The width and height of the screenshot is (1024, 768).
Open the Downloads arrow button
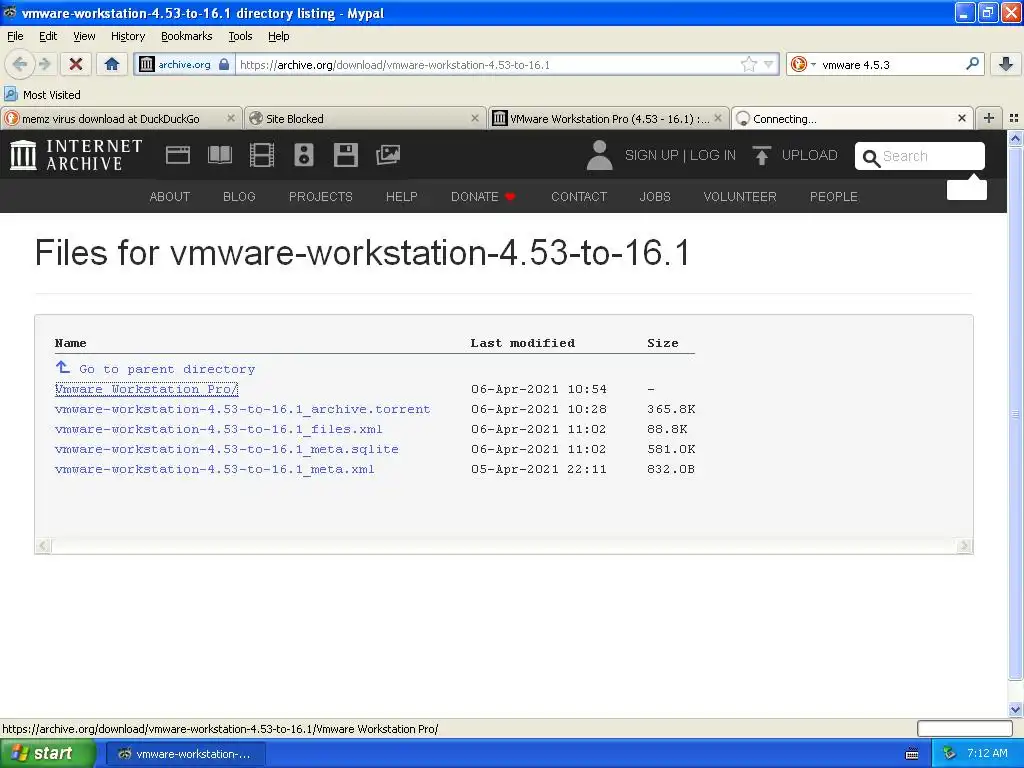(1006, 64)
